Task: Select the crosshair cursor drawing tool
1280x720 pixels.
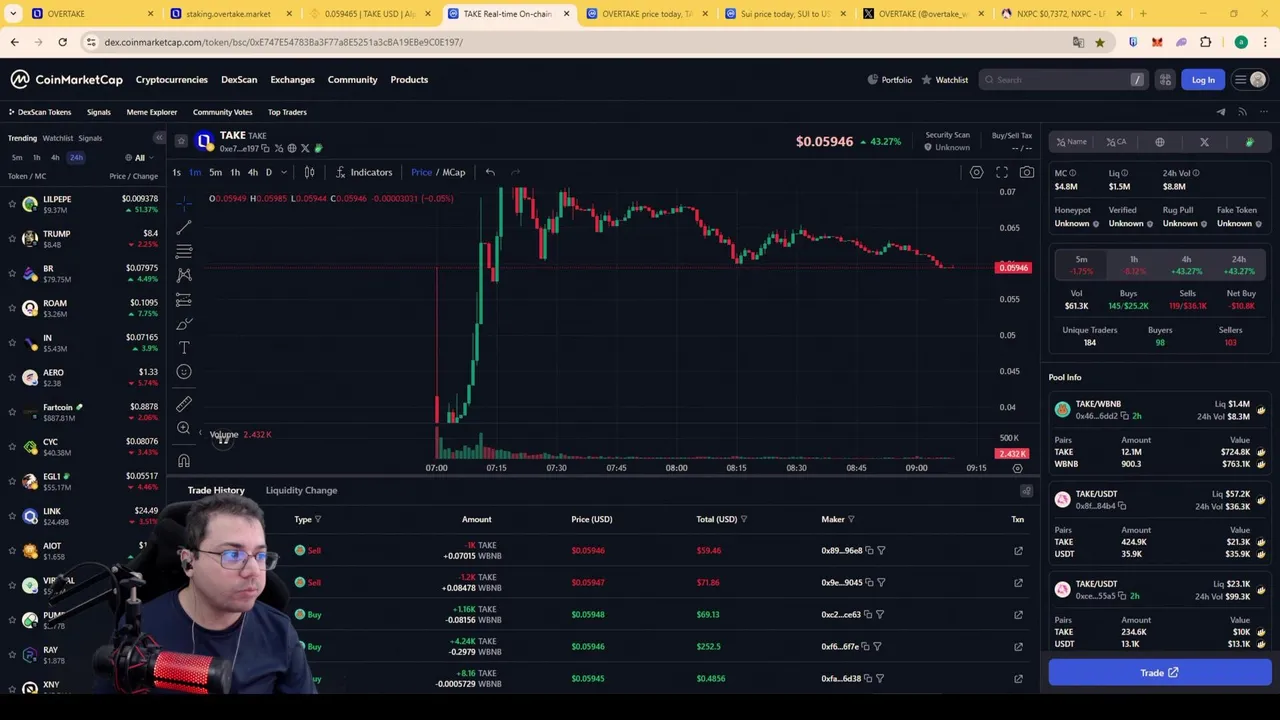Action: coord(184,204)
